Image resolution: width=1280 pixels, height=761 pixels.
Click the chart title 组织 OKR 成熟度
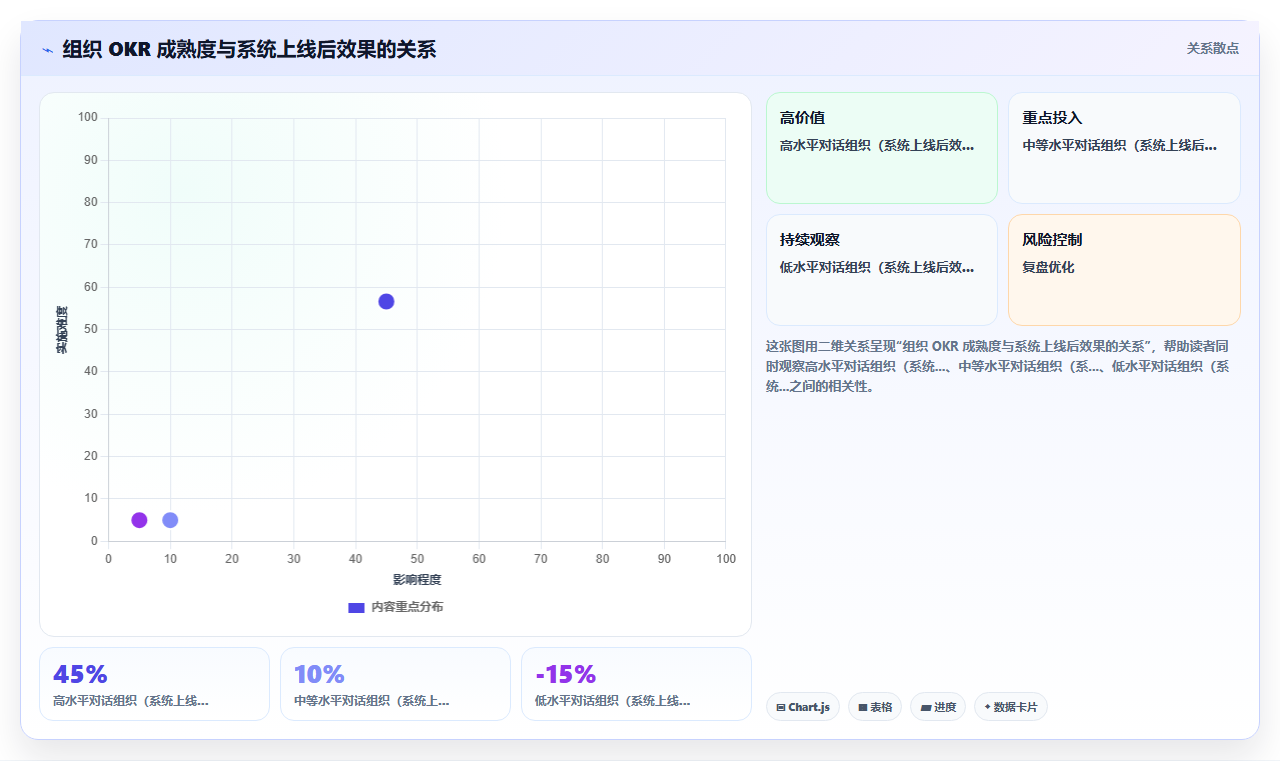click(x=249, y=49)
